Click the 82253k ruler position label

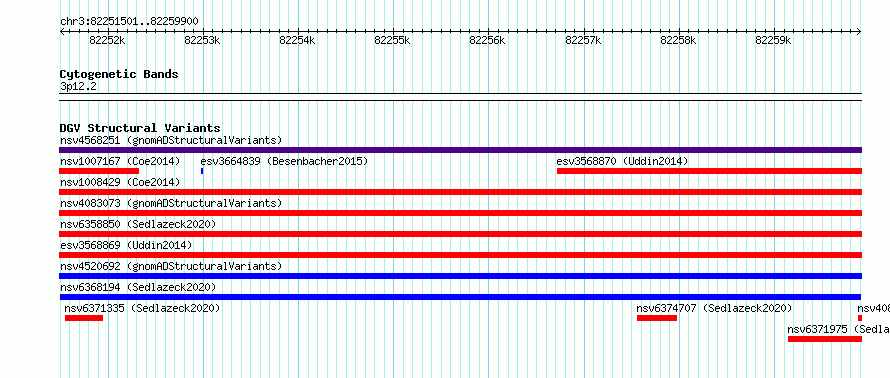pos(203,40)
